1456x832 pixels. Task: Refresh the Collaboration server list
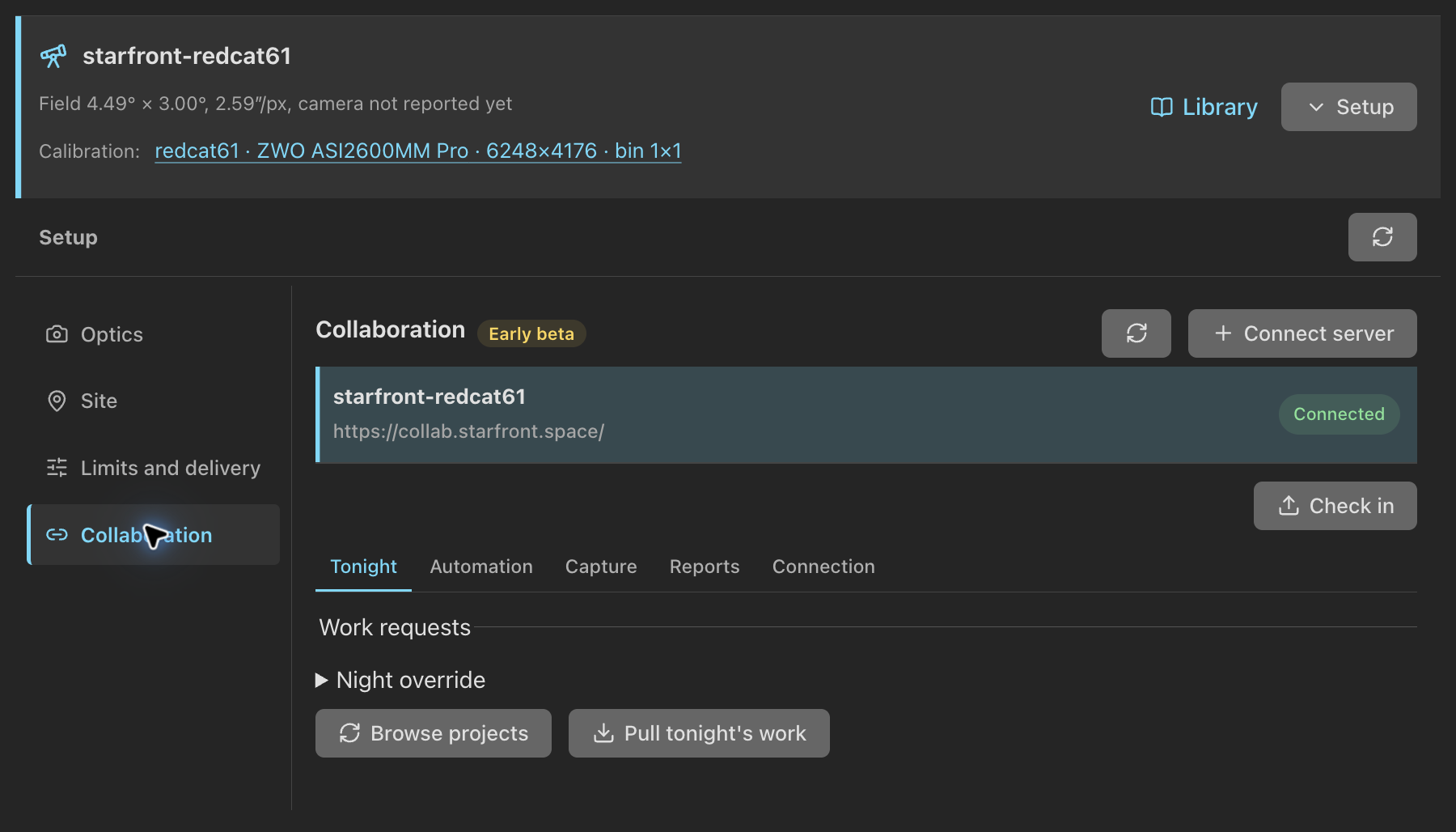click(1136, 333)
